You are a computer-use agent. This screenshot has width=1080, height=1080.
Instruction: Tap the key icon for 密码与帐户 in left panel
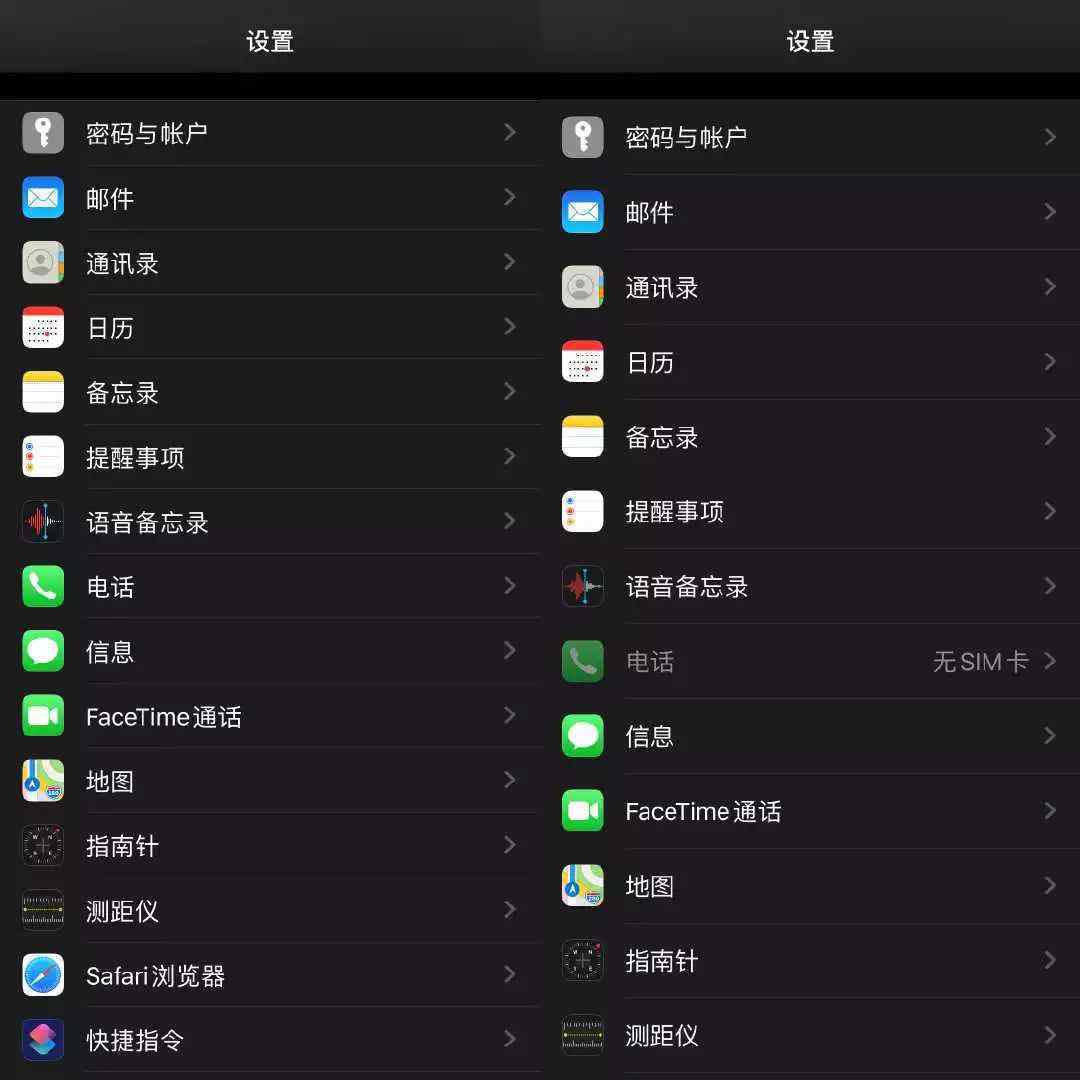click(43, 132)
